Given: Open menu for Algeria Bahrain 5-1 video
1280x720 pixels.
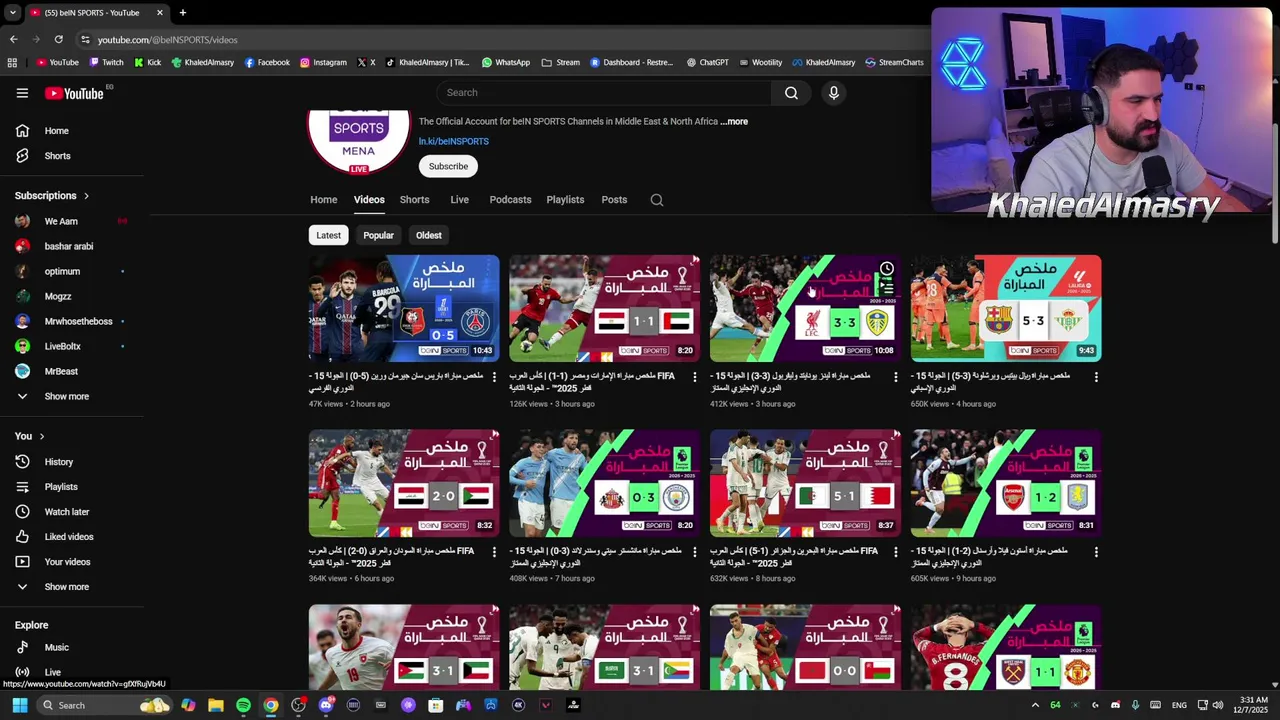Looking at the screenshot, I should [895, 552].
